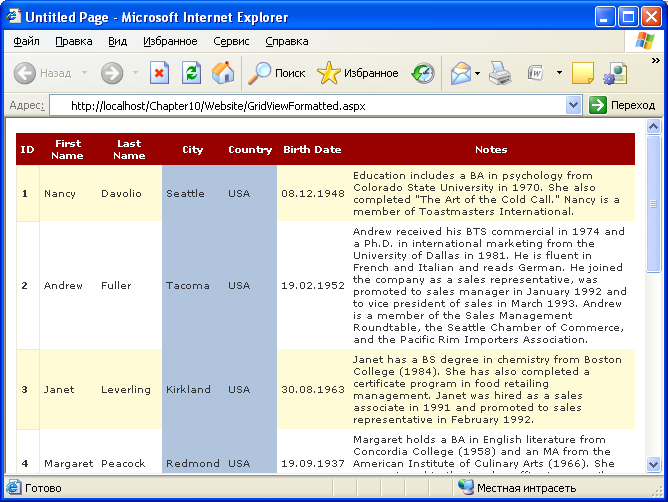The height and width of the screenshot is (502, 668).
Task: Open the Файл menu
Action: pyautogui.click(x=27, y=41)
